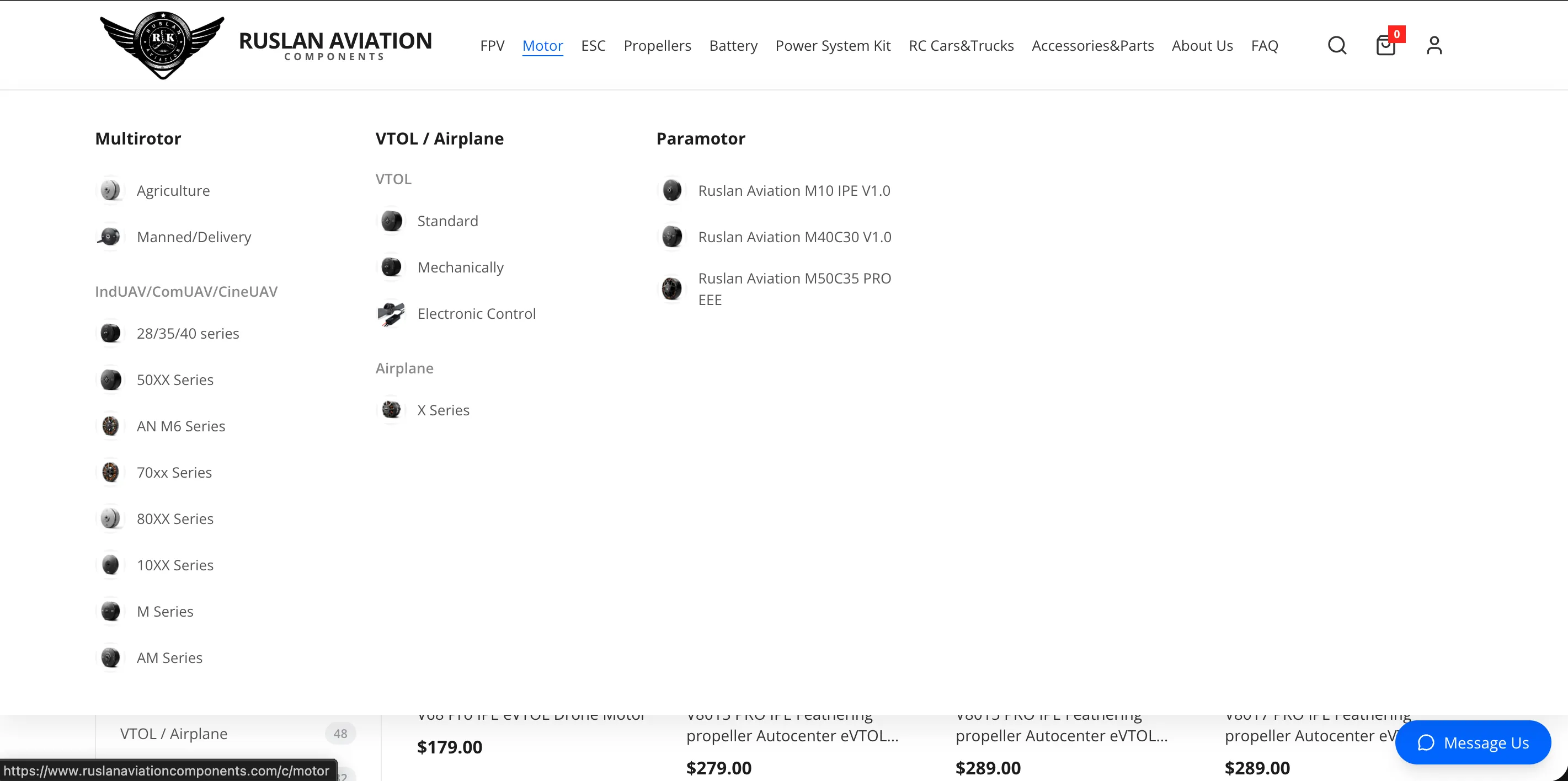The image size is (1568, 781).
Task: Click the Ruslan Aviation winged logo
Action: [x=163, y=45]
